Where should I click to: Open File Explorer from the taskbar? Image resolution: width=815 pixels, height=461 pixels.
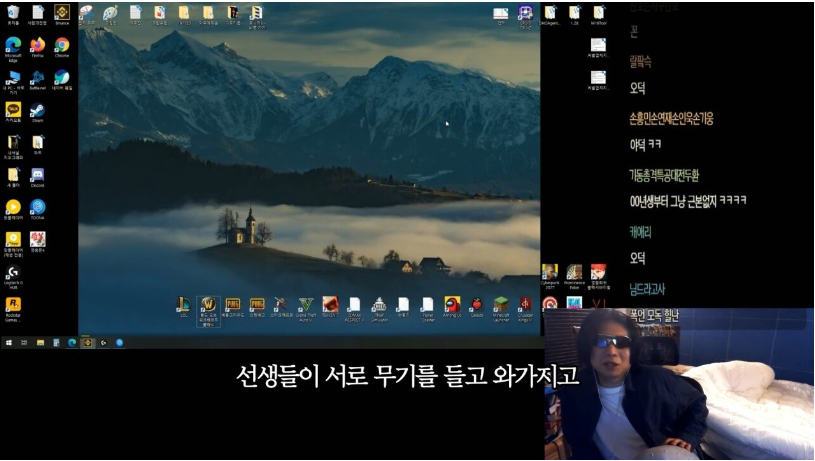(40, 343)
